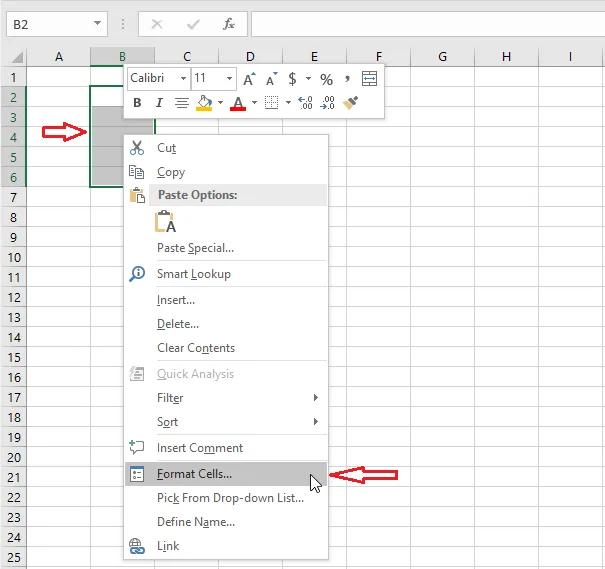Open the Font Color dropdown arrow
Screen dimensions: 605x569
[254, 103]
